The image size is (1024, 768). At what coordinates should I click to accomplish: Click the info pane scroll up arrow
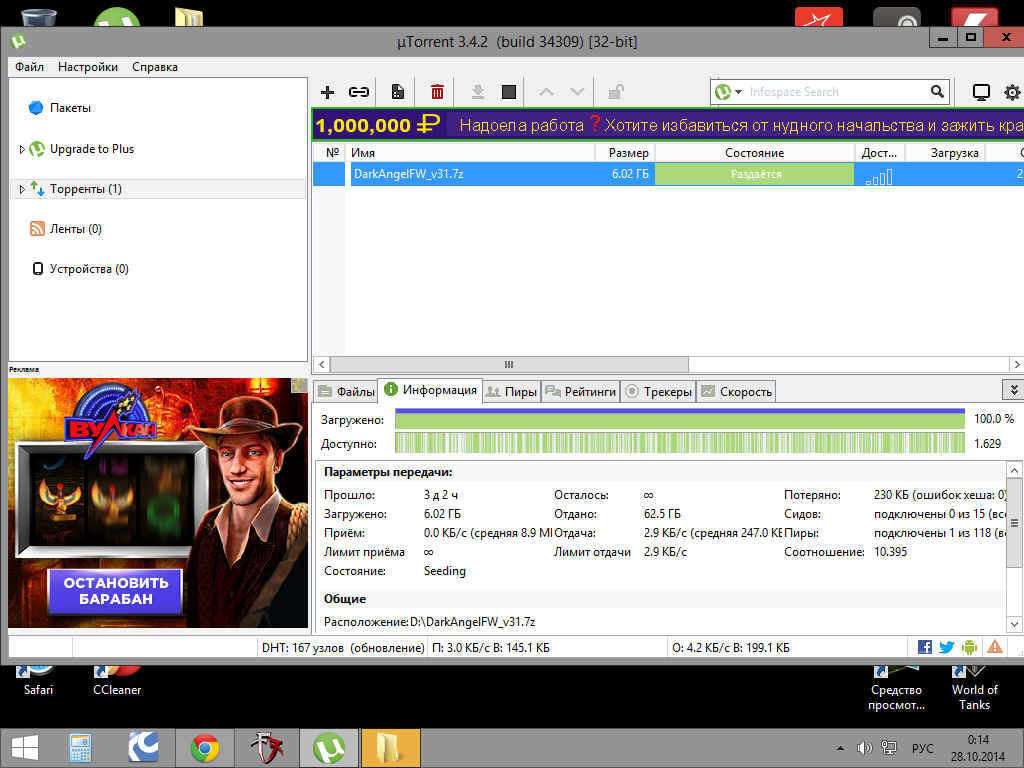click(1014, 470)
